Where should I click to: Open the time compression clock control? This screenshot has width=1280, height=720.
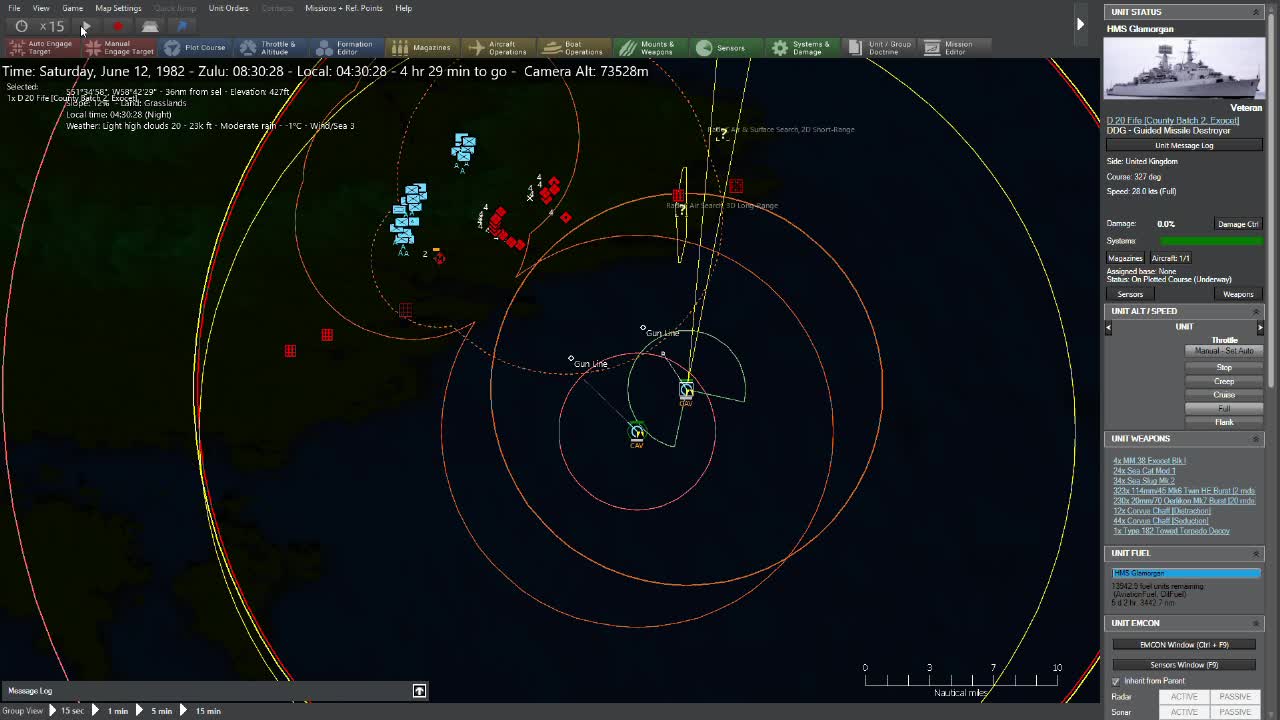point(21,26)
